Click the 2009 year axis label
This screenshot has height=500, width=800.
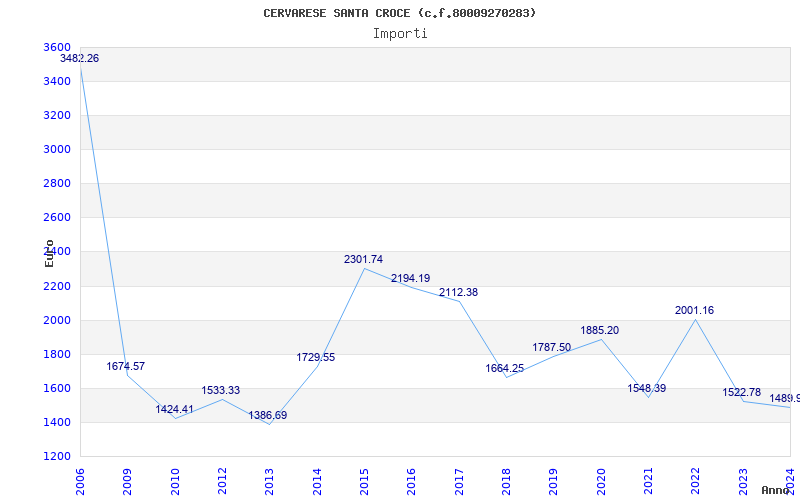[x=128, y=481]
